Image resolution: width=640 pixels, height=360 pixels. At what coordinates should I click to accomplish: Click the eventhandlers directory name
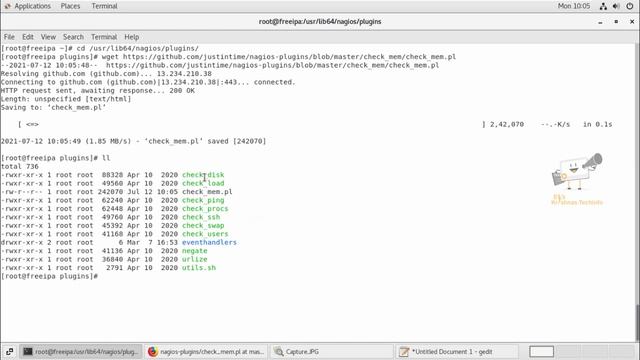point(209,242)
